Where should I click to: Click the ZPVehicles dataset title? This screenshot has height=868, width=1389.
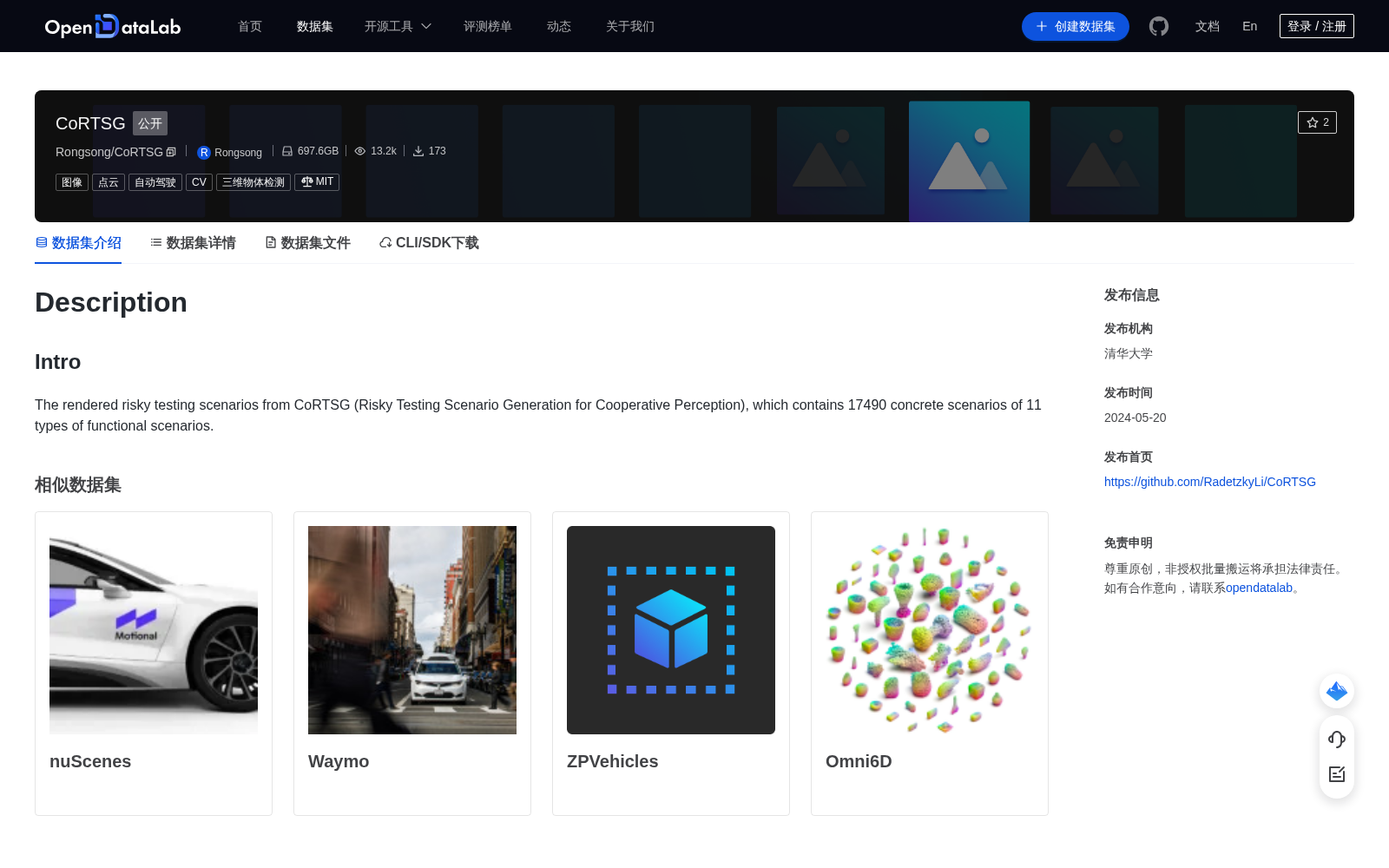tap(613, 761)
